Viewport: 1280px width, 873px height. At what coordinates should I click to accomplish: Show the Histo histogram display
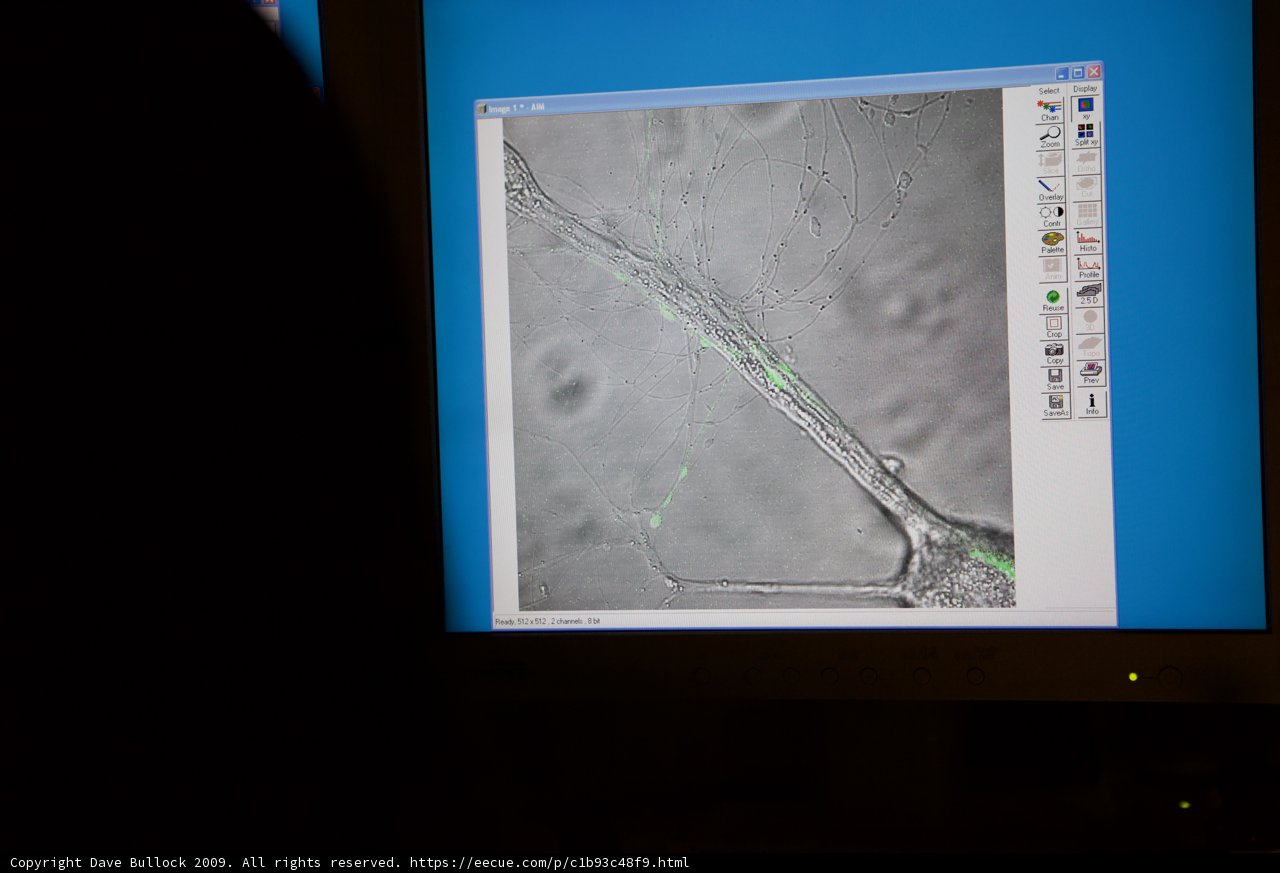click(x=1088, y=241)
